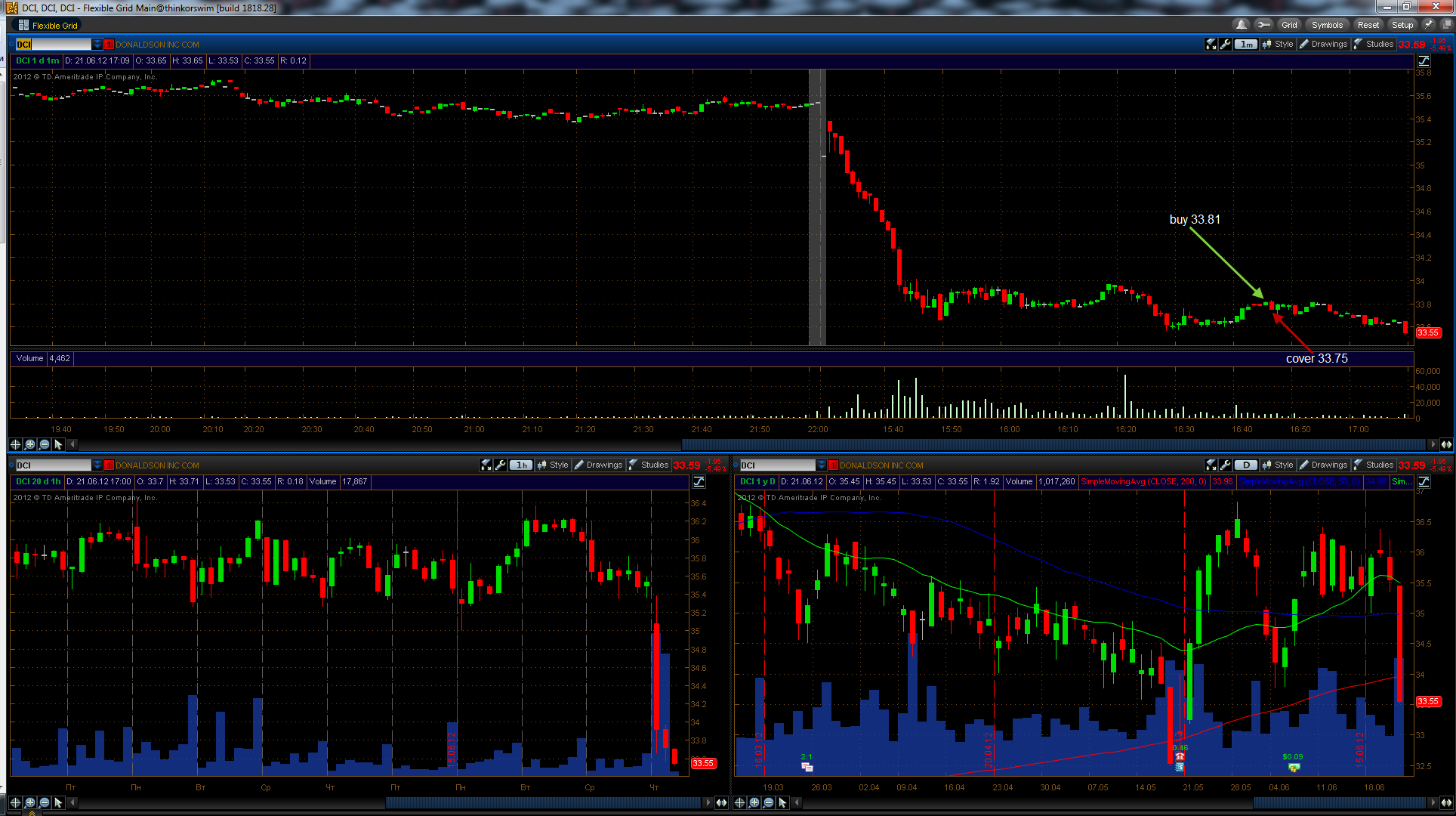Viewport: 1456px width, 816px height.
Task: Zoom in on the top chart
Action: point(29,444)
